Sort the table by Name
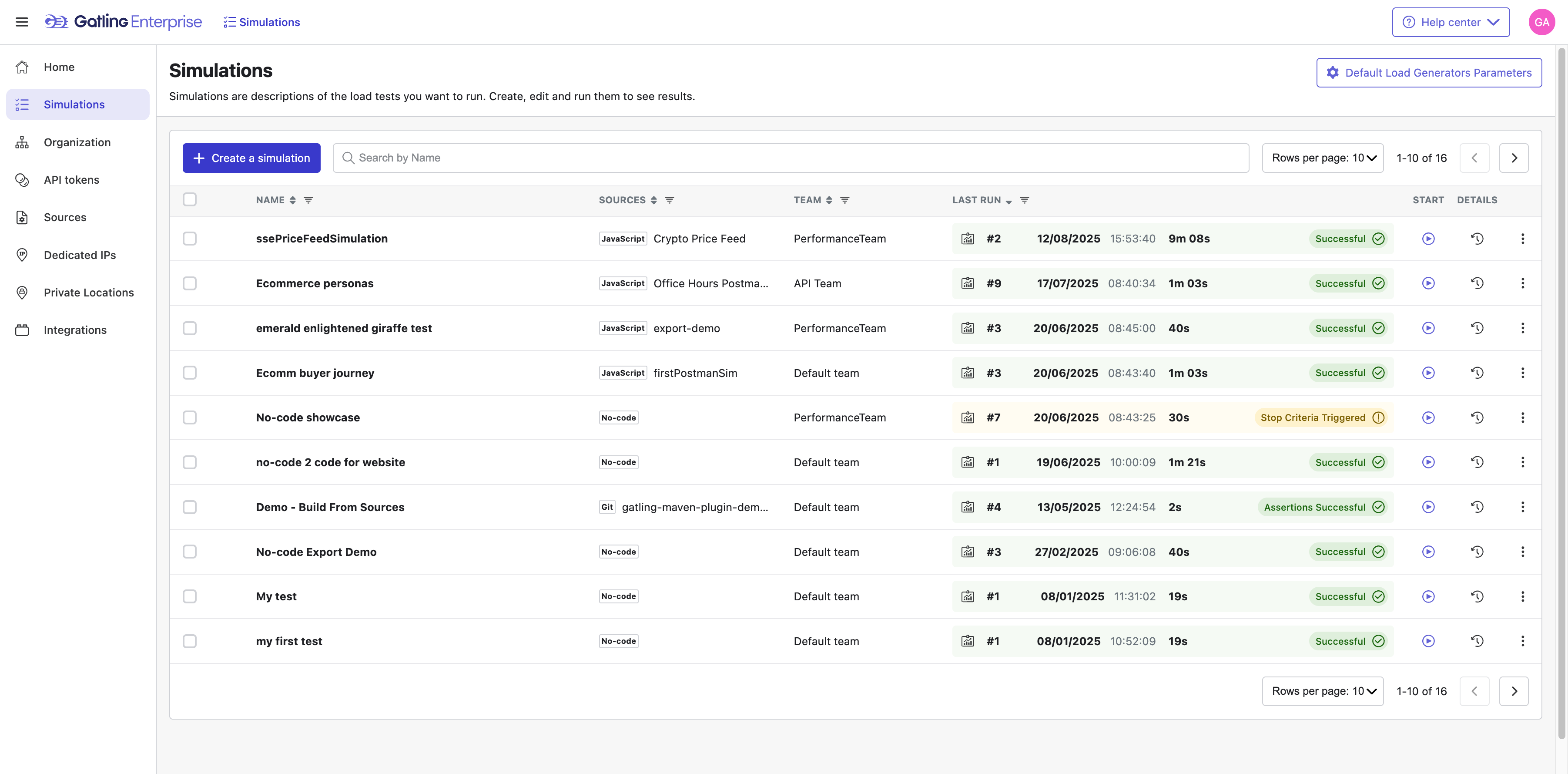 (x=293, y=200)
